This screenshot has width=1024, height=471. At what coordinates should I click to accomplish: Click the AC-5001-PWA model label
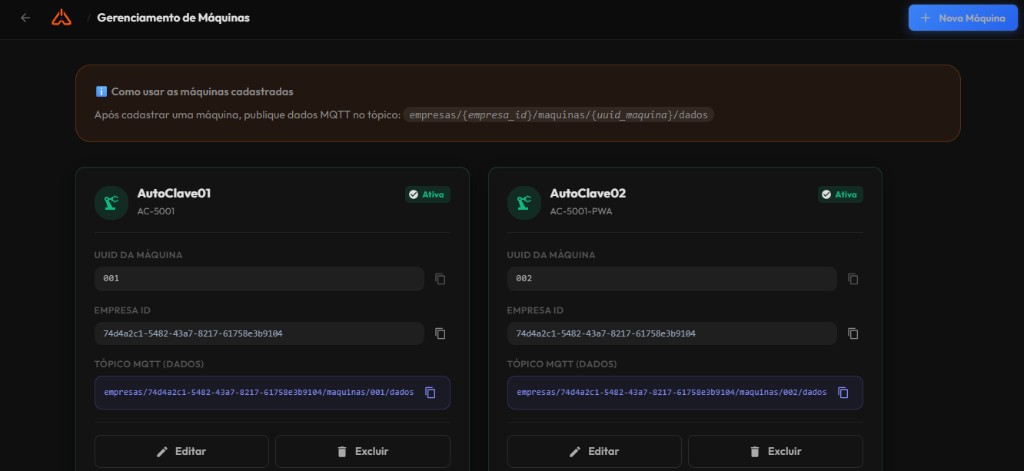click(581, 212)
